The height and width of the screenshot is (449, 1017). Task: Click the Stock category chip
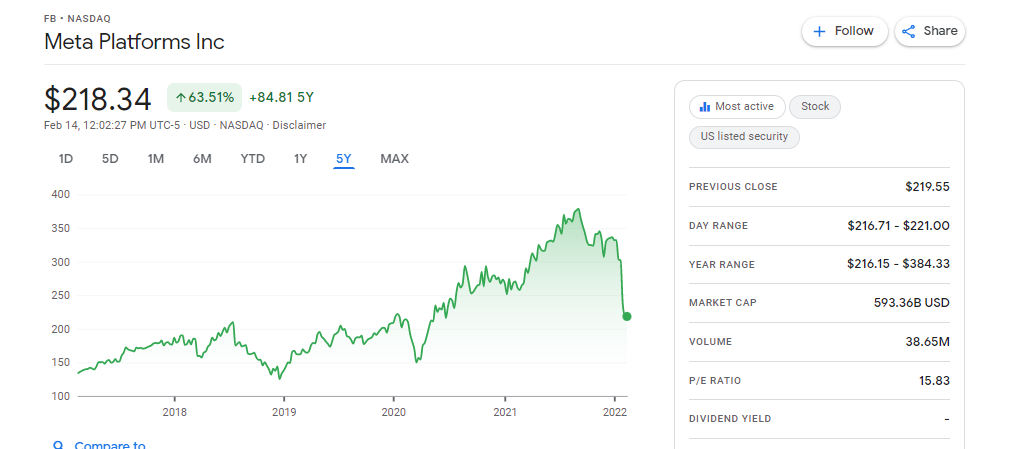815,106
